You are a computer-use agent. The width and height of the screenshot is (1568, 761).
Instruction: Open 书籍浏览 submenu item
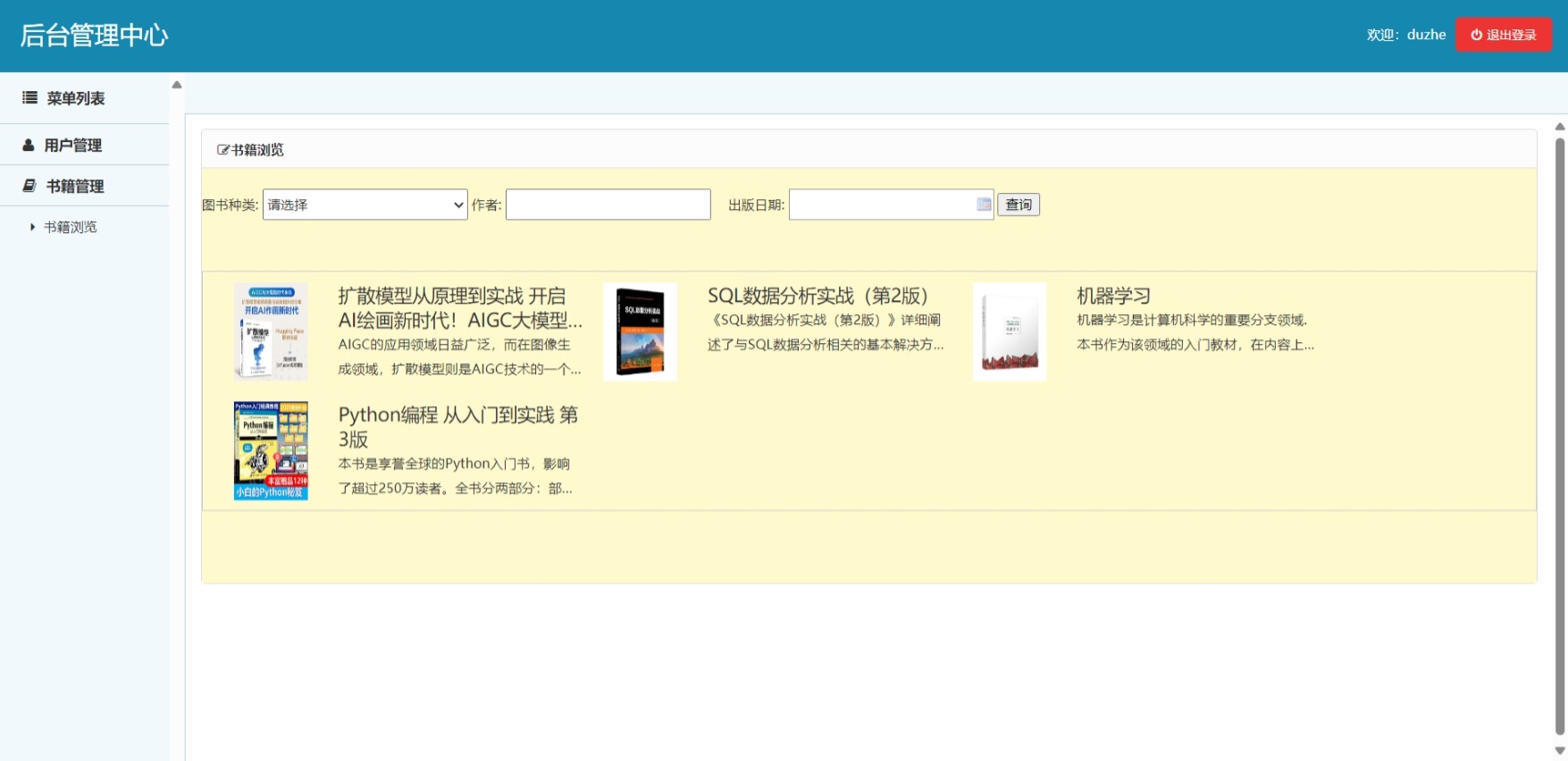[x=71, y=227]
